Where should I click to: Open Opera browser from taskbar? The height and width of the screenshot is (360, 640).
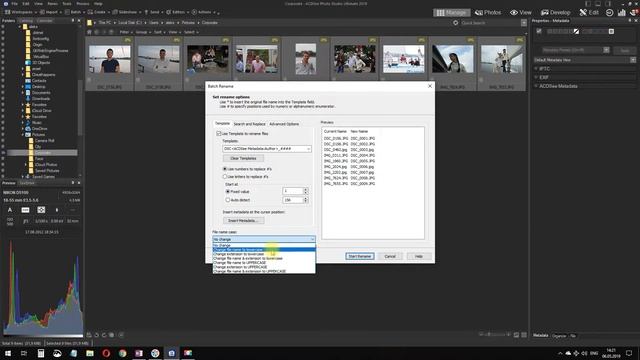(x=106, y=353)
